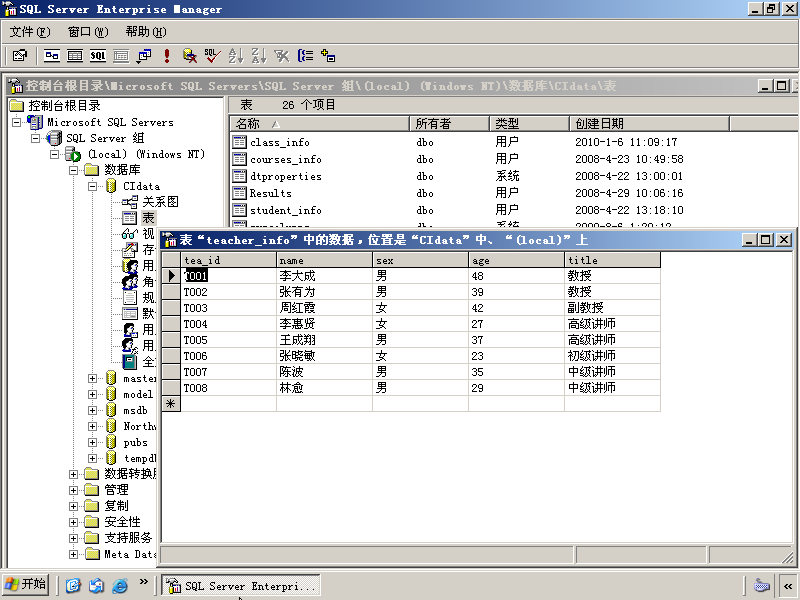Click the tea_id column header
This screenshot has width=800, height=600.
[x=229, y=260]
